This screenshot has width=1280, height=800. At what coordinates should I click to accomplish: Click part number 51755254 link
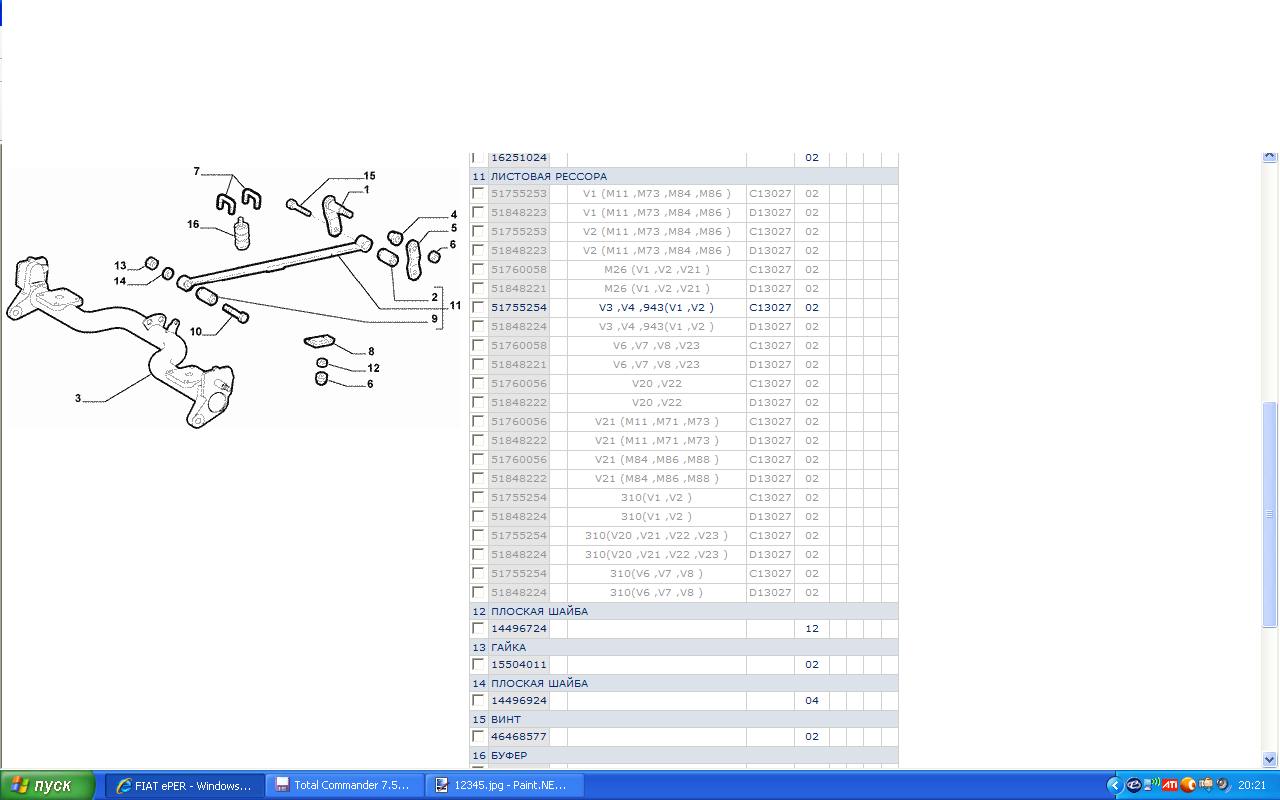[x=519, y=308]
